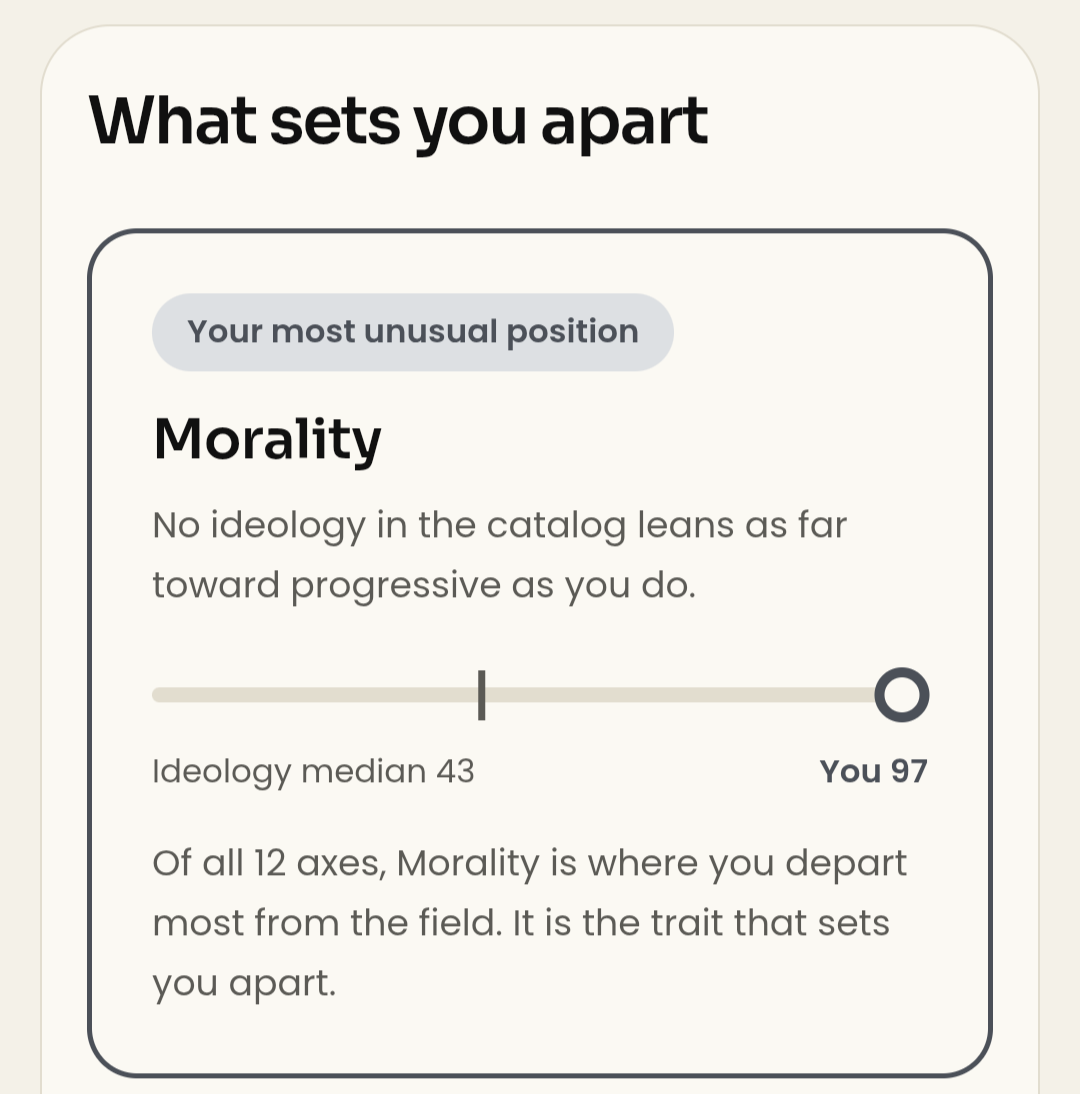Click the 'What sets you apart' title
This screenshot has height=1094, width=1080.
398,123
